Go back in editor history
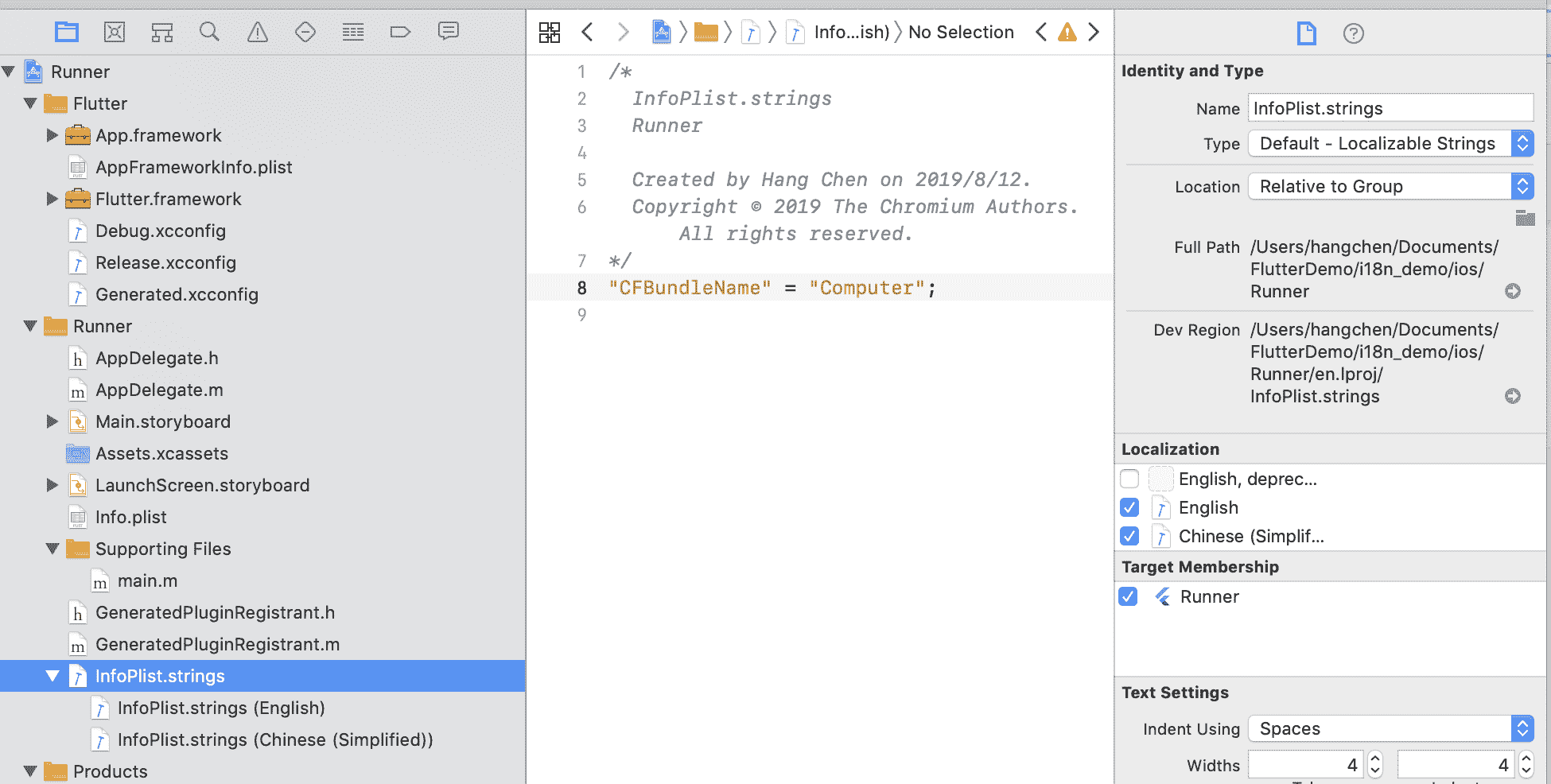 click(x=588, y=32)
